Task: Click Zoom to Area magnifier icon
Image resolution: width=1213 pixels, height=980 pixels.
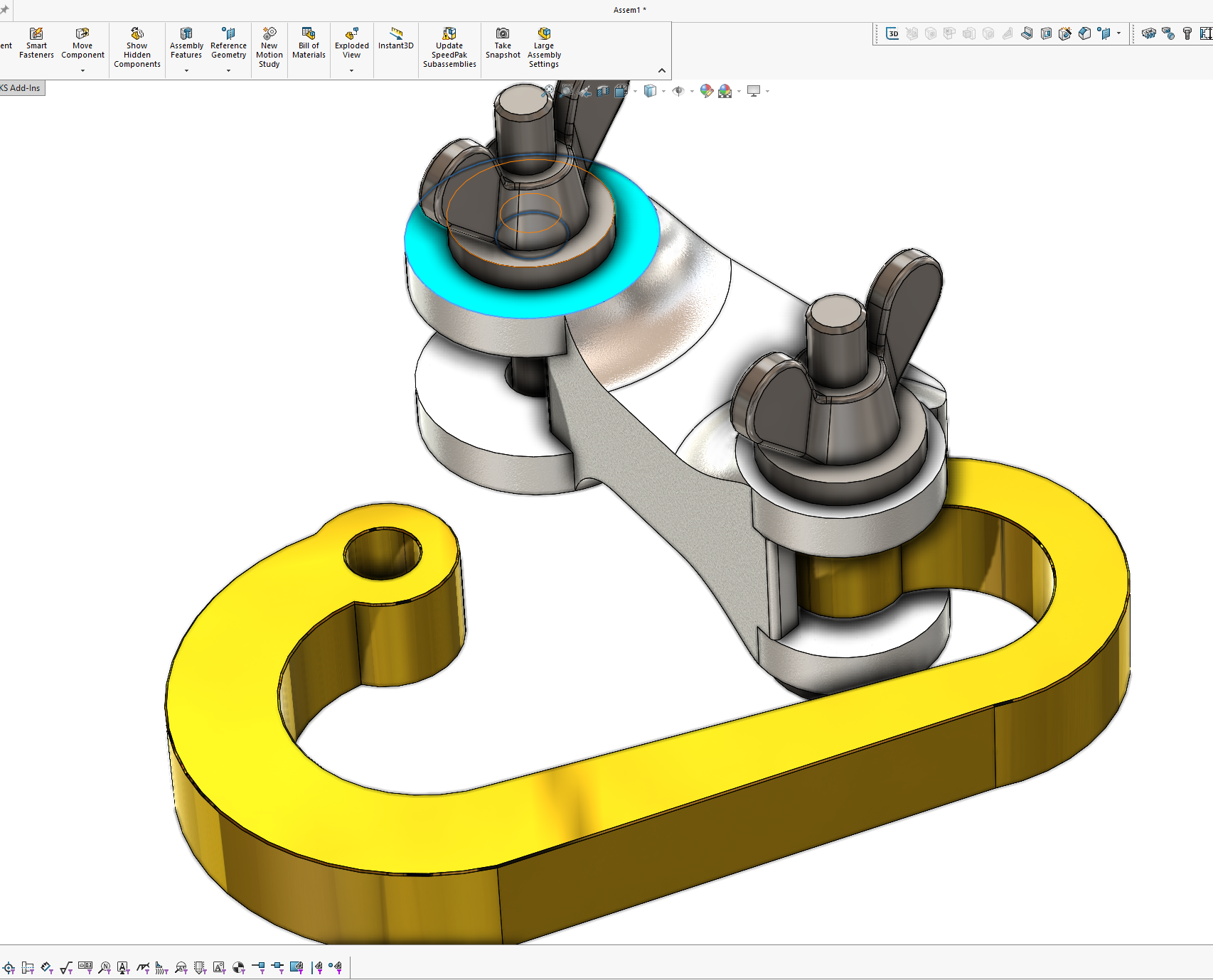Action: click(566, 91)
